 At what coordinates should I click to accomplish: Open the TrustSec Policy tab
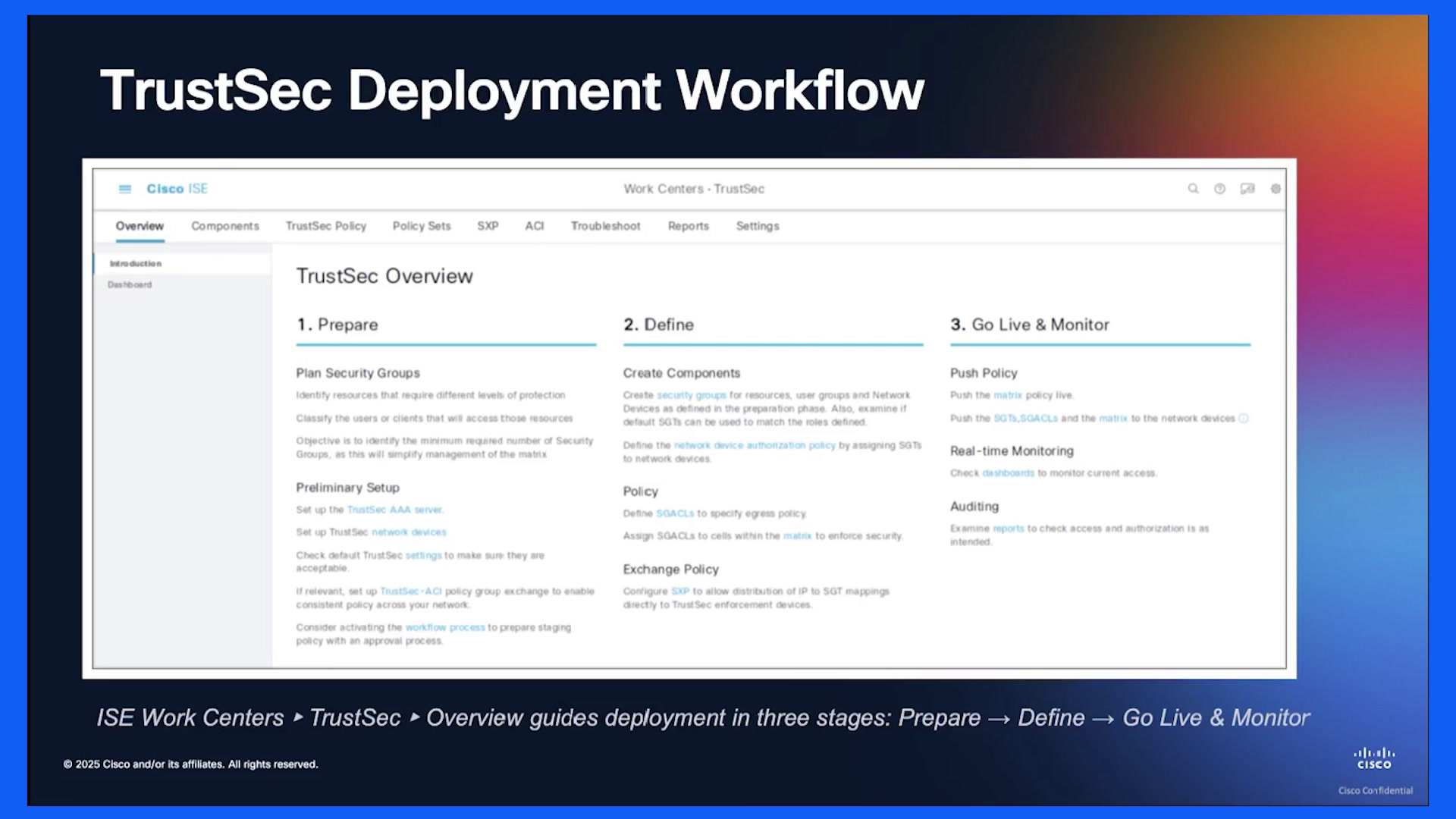[x=326, y=226]
